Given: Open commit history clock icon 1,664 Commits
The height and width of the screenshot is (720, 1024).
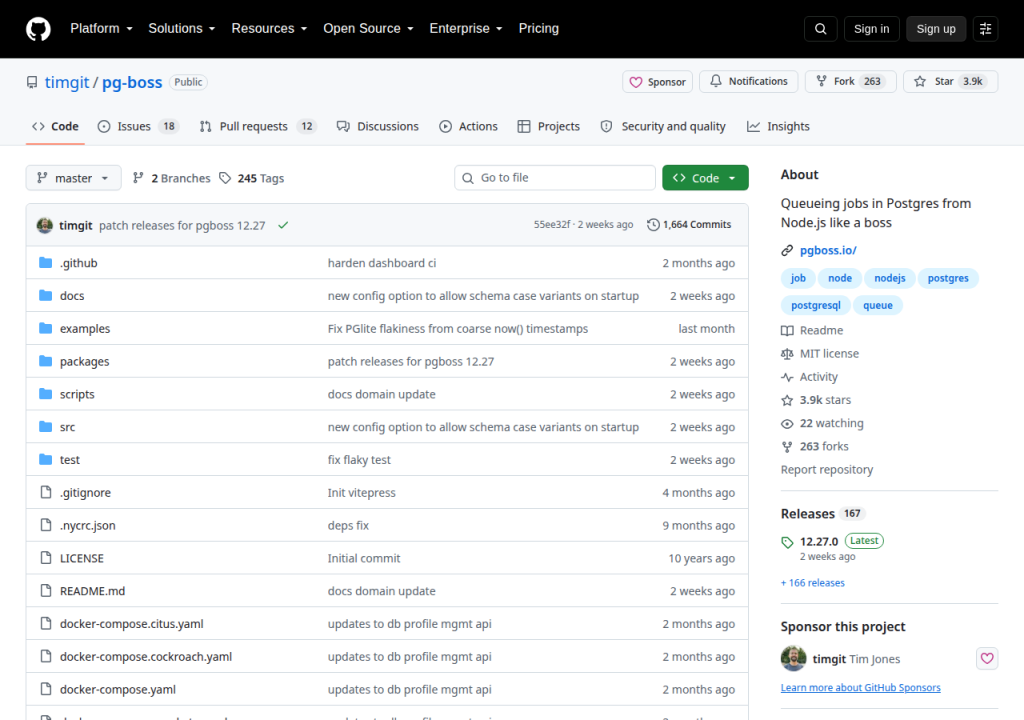Looking at the screenshot, I should coord(689,225).
